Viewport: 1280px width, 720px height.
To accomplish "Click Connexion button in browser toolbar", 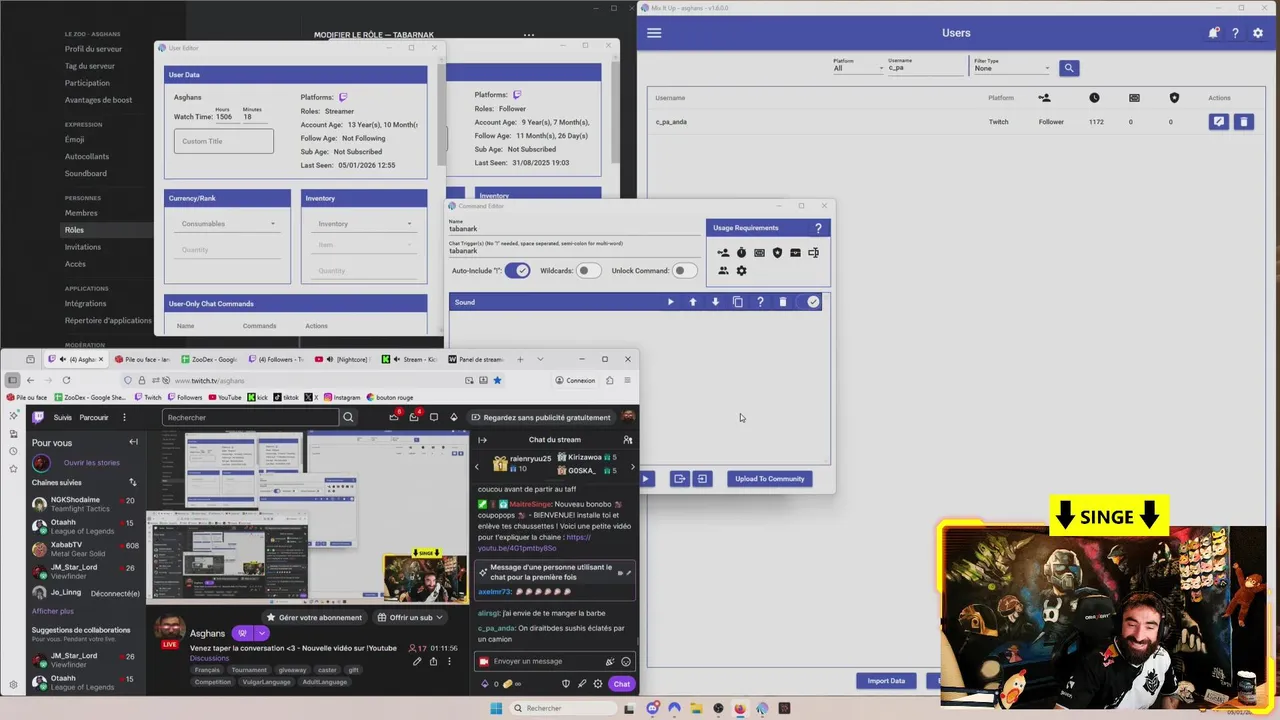I will point(575,380).
